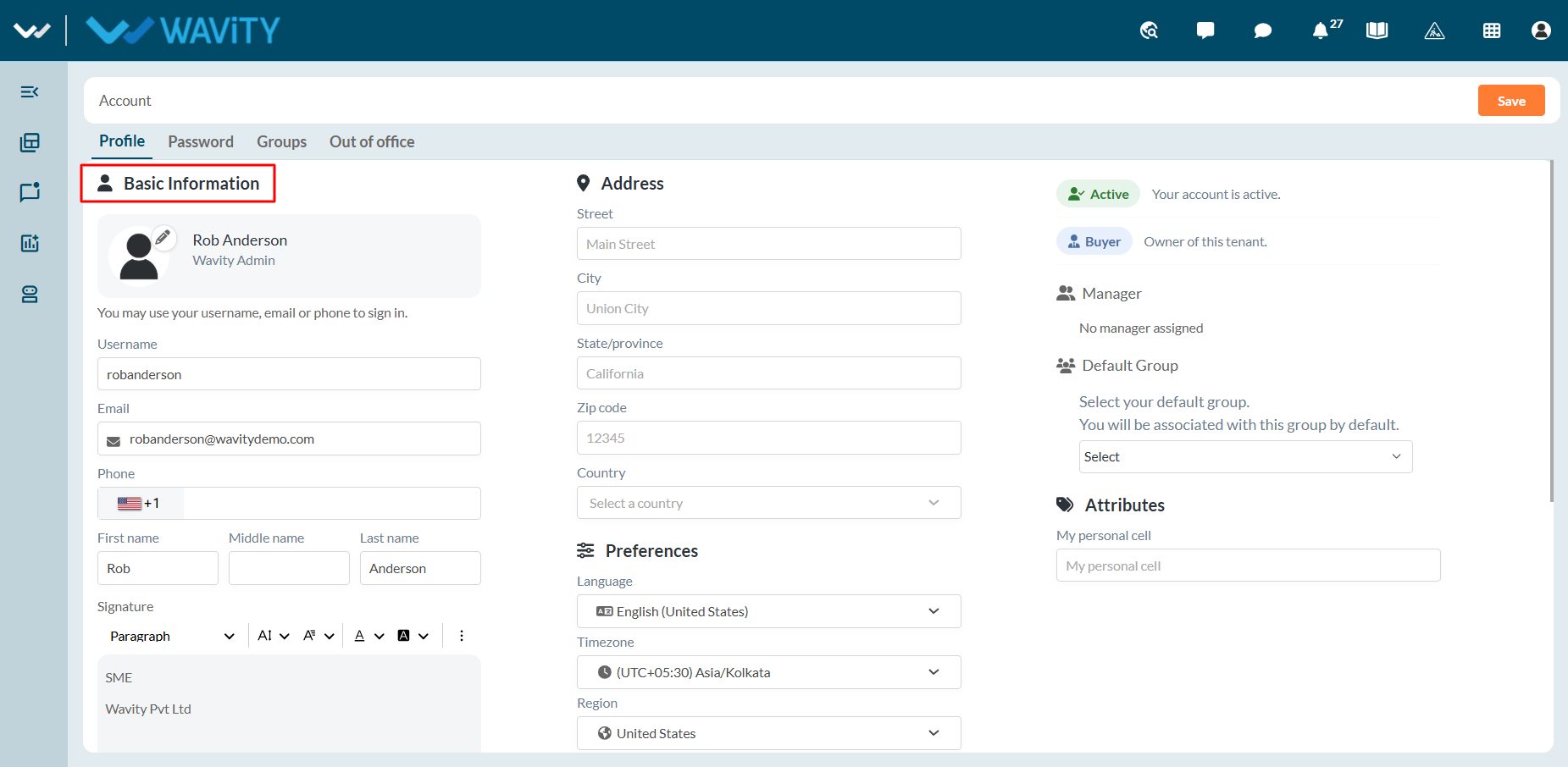Image resolution: width=1568 pixels, height=767 pixels.
Task: Open the chat notification sidebar icon
Action: click(30, 192)
